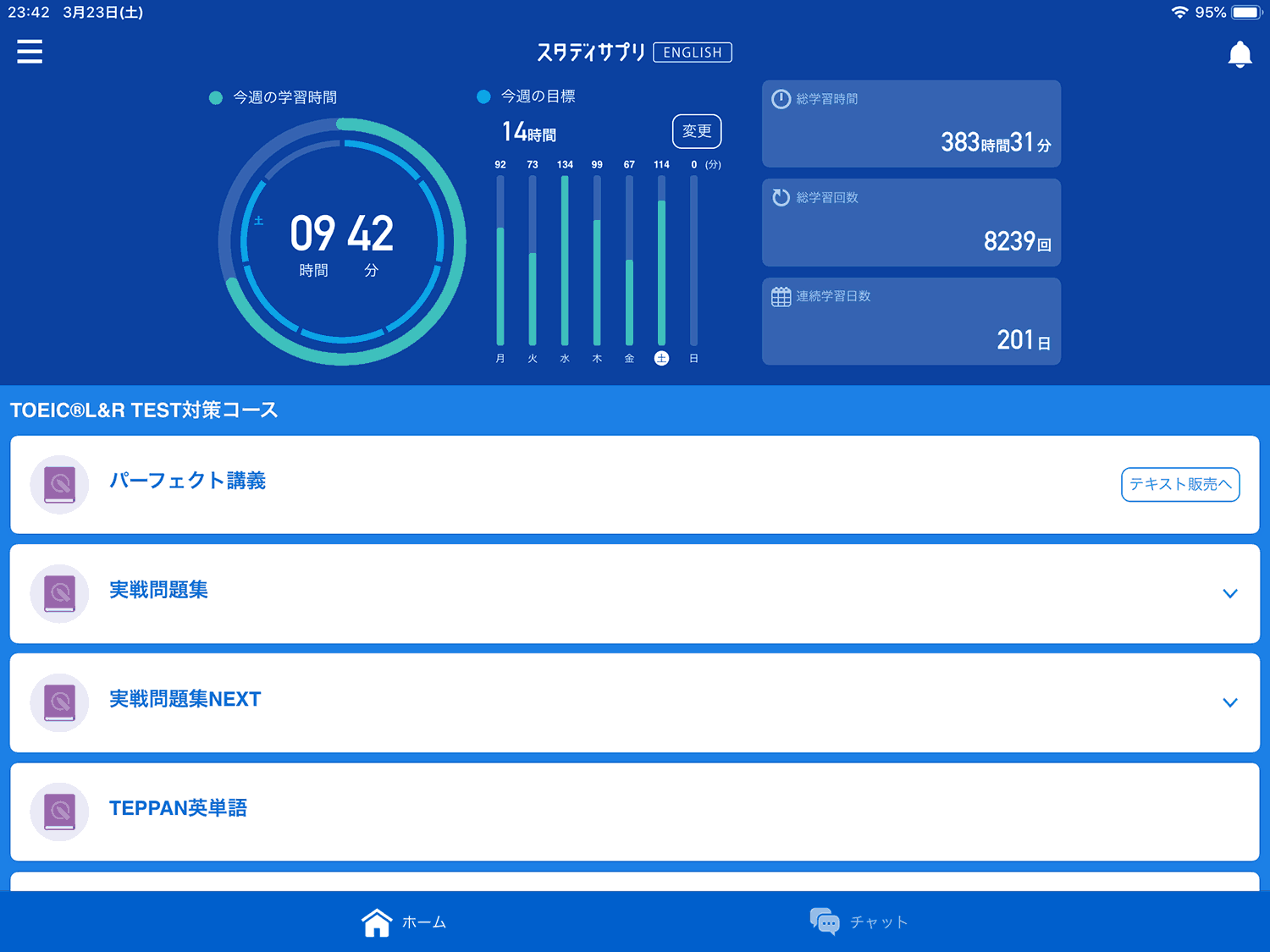Tap the total study count refresh icon
1270x952 pixels.
pos(781,197)
